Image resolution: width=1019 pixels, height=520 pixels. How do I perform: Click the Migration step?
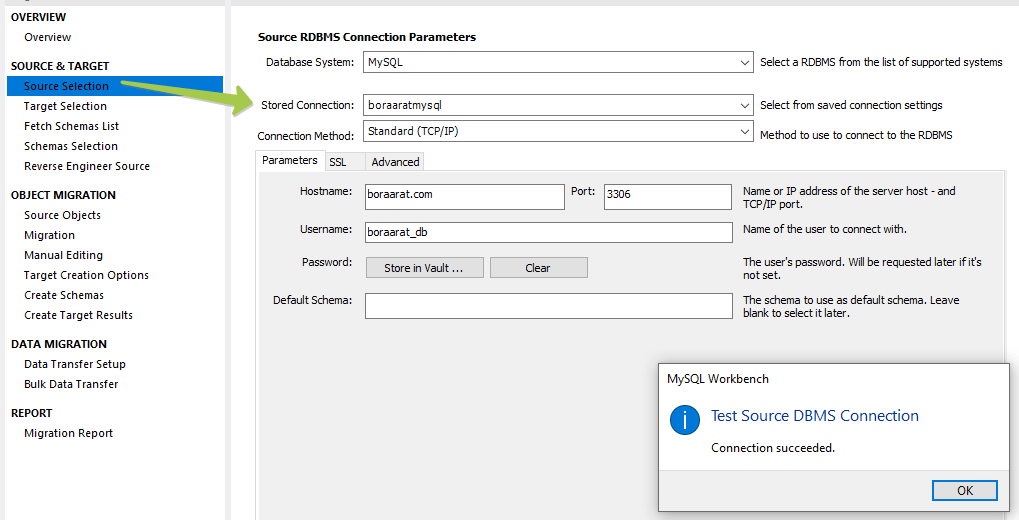click(x=49, y=235)
